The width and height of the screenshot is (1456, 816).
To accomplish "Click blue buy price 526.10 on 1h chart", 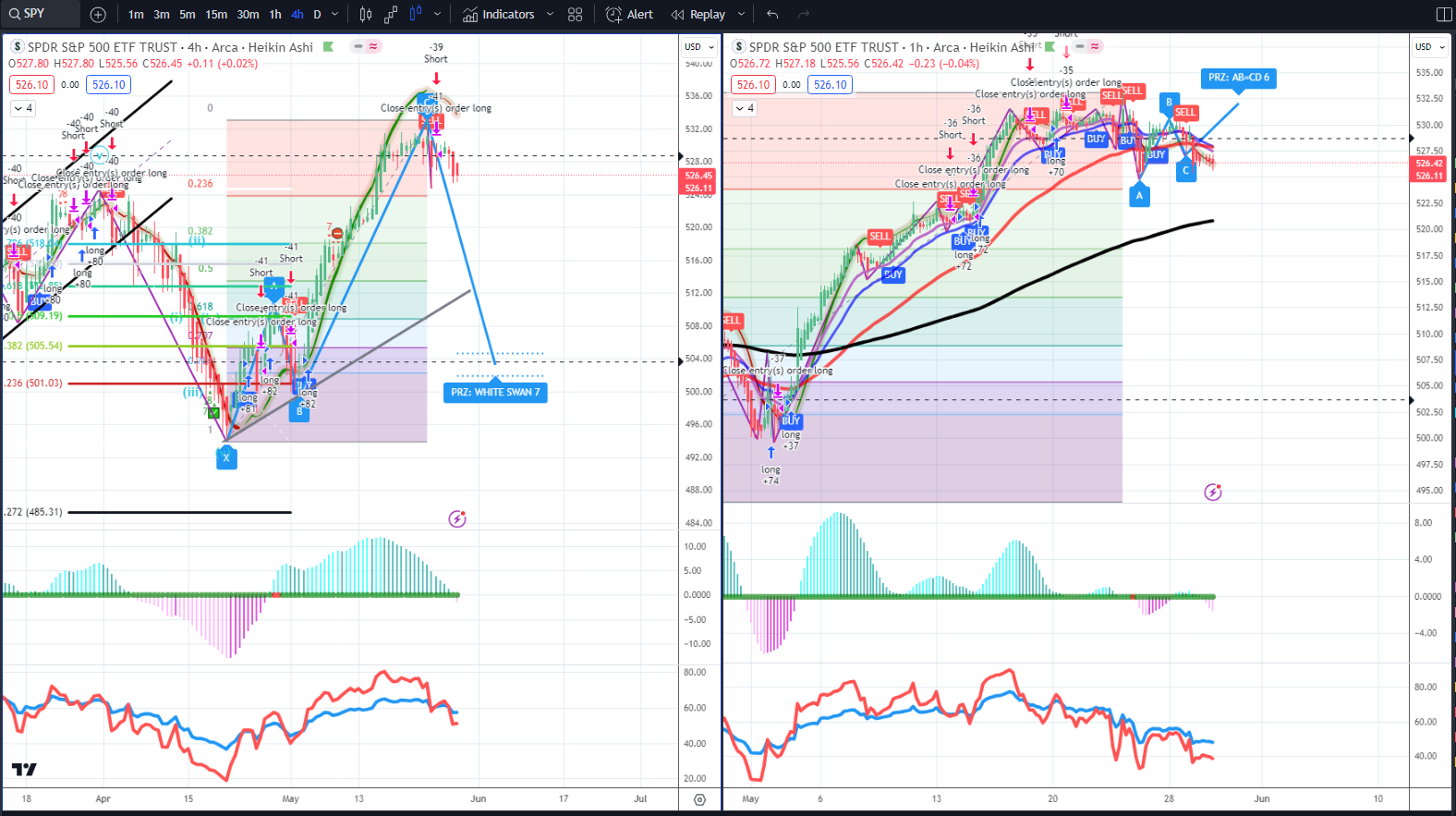I will tap(831, 85).
